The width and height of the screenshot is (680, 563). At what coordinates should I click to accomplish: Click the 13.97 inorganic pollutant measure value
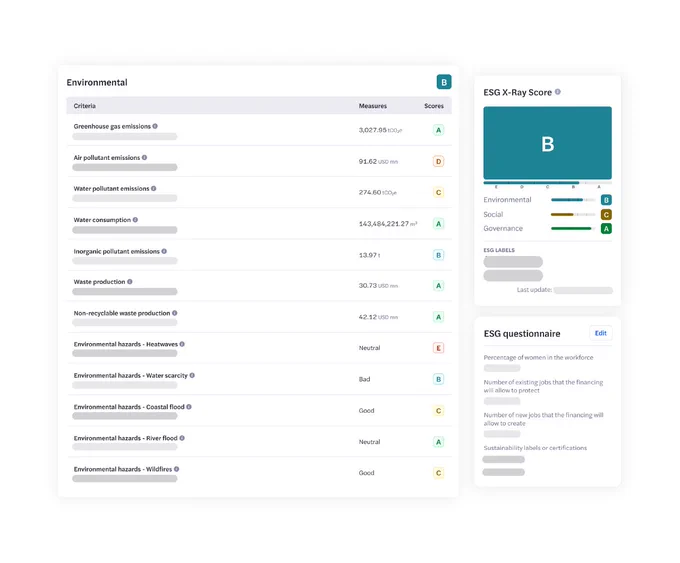(368, 255)
